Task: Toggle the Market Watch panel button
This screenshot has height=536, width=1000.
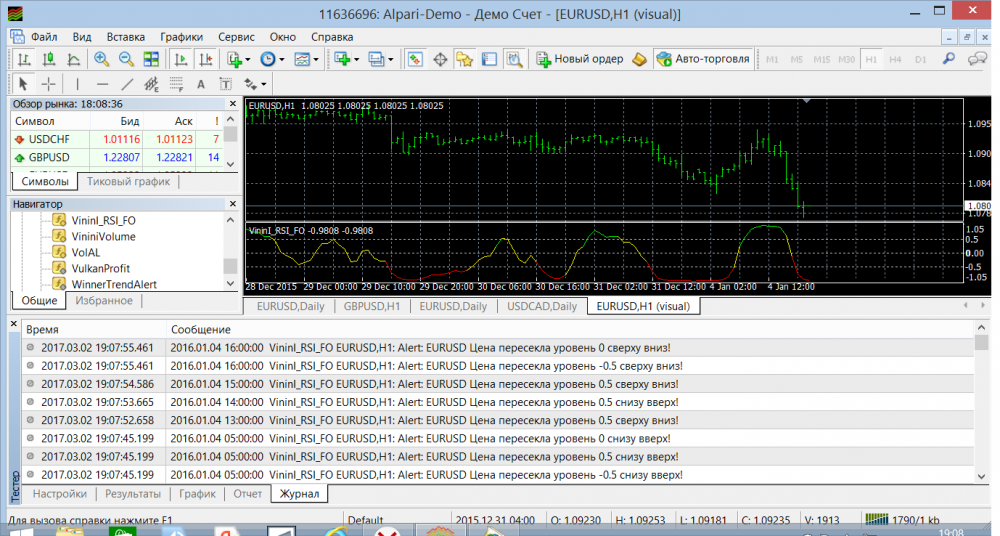Action: pos(415,59)
